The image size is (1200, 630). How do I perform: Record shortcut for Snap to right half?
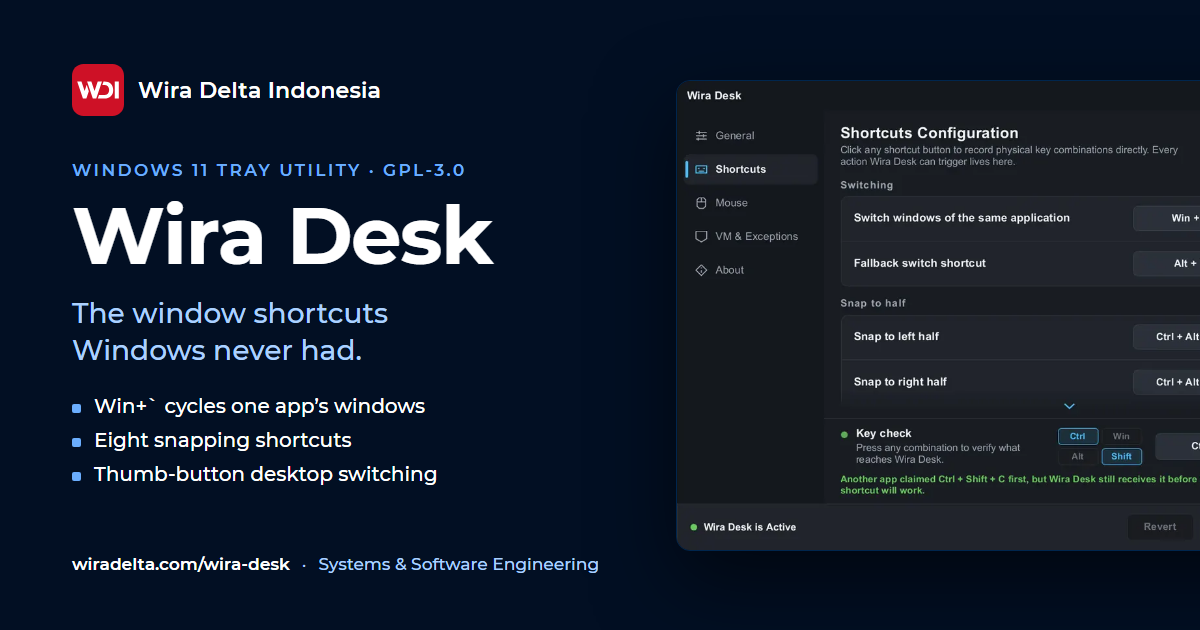pyautogui.click(x=1167, y=382)
